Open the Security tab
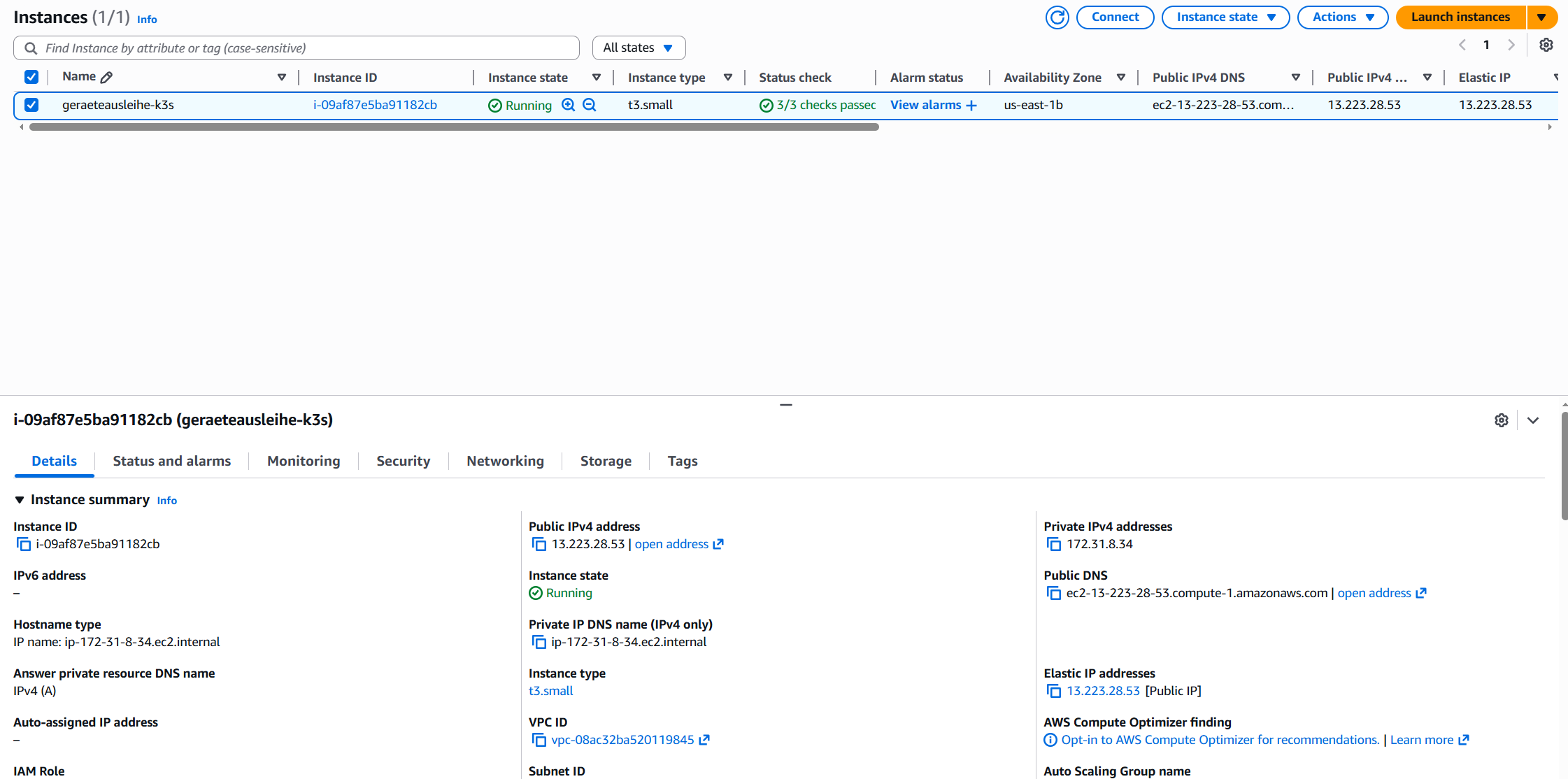 (404, 461)
